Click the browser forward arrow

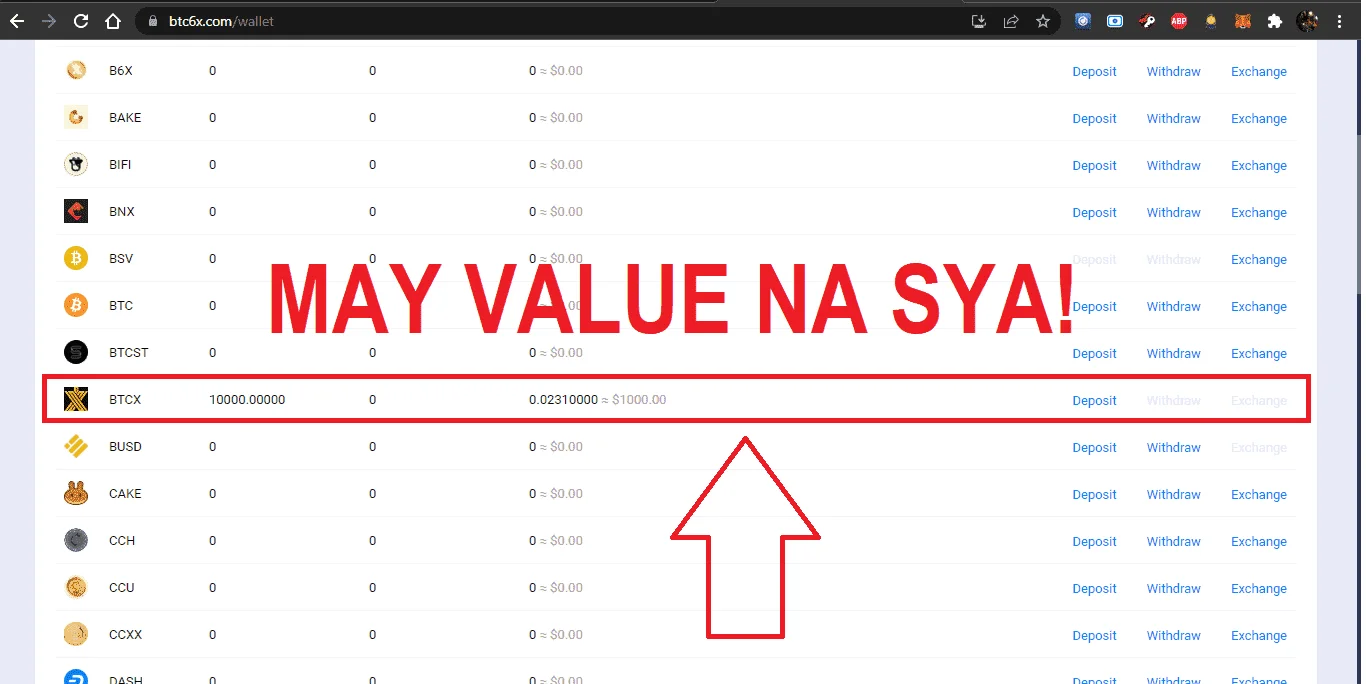coord(49,21)
